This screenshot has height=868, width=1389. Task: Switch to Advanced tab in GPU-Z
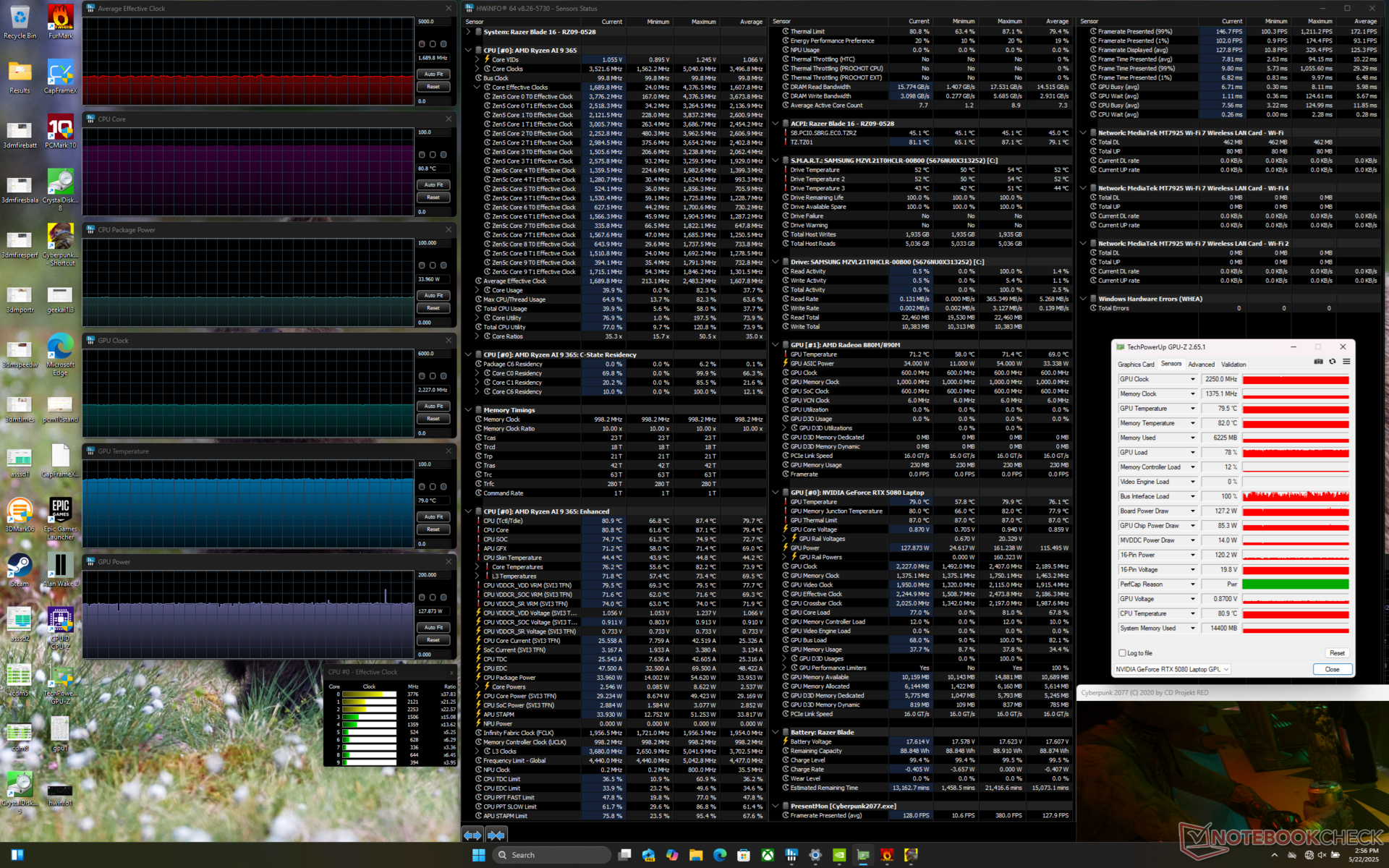tap(1201, 365)
